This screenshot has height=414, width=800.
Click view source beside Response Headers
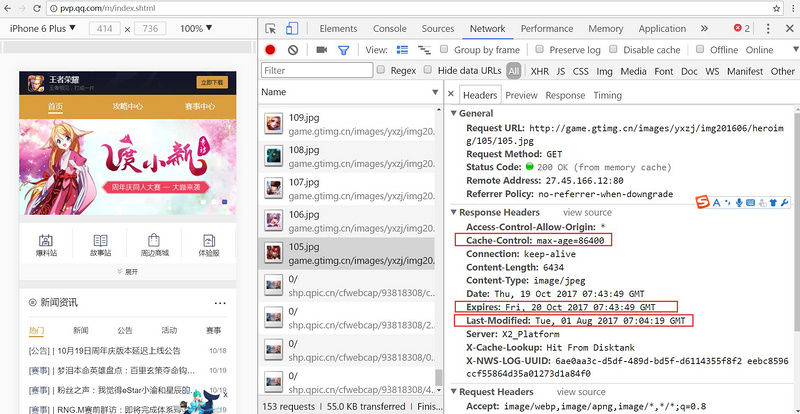[x=587, y=213]
